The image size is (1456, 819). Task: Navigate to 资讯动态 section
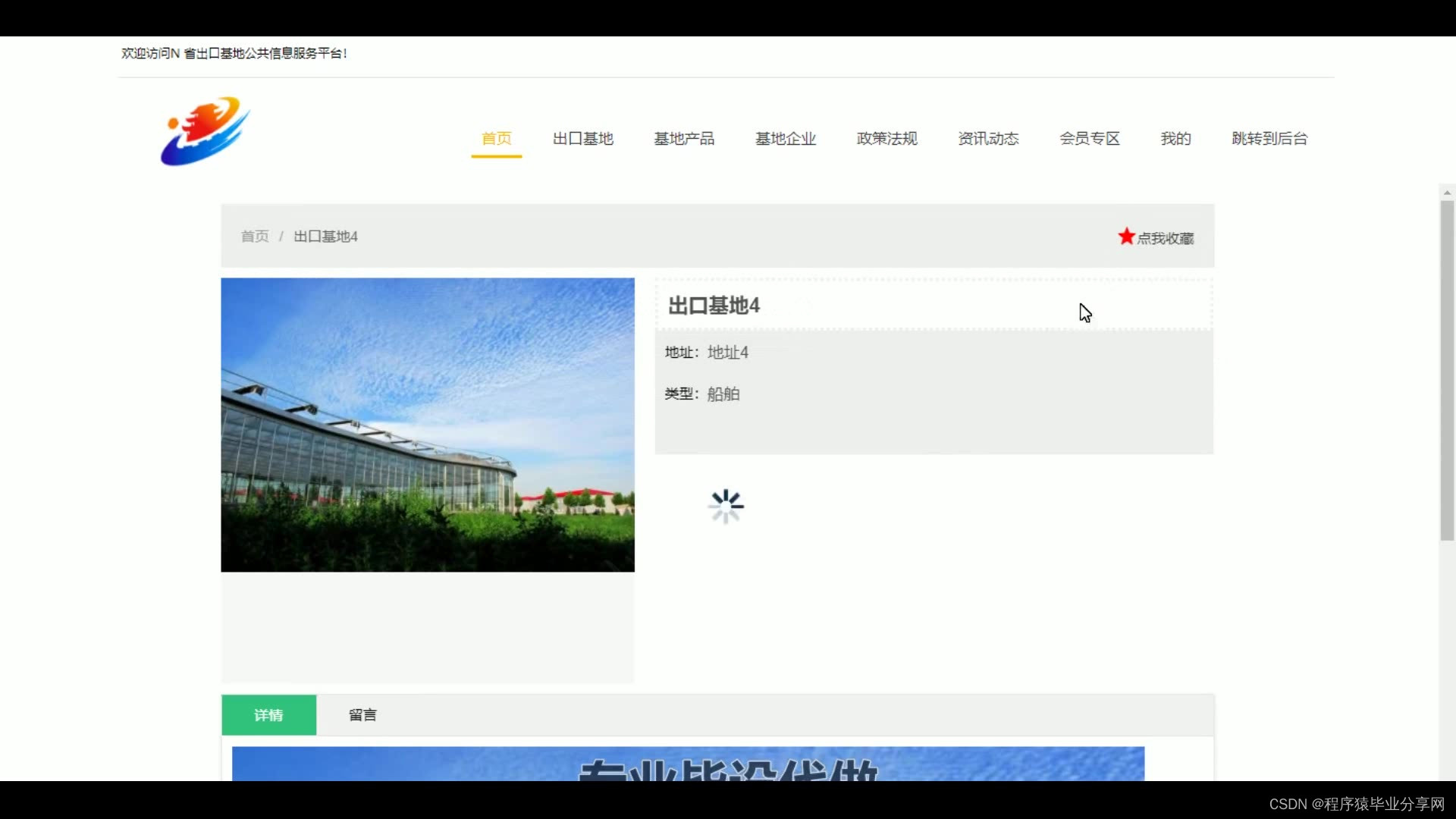(x=988, y=139)
